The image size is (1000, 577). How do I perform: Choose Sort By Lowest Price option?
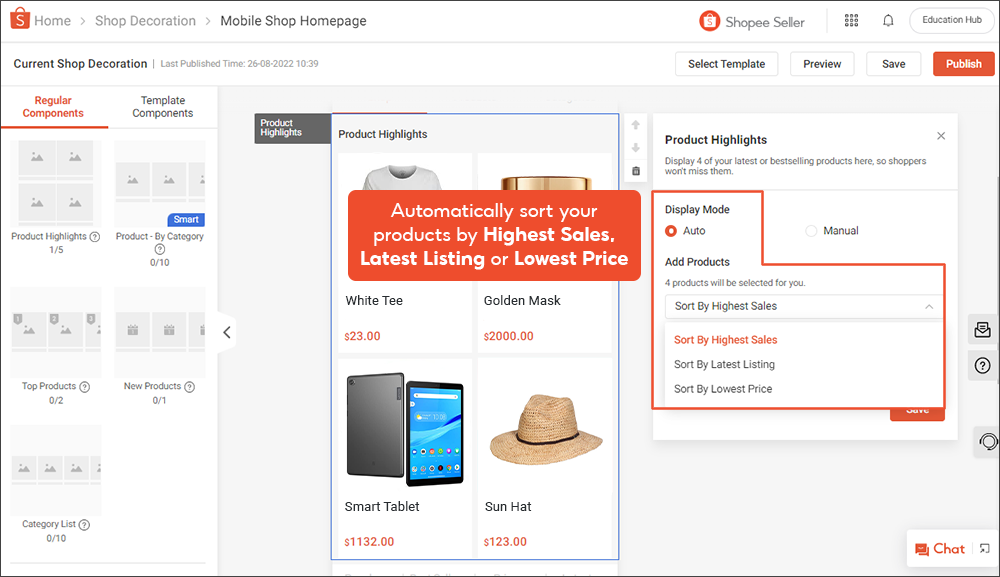tap(723, 389)
